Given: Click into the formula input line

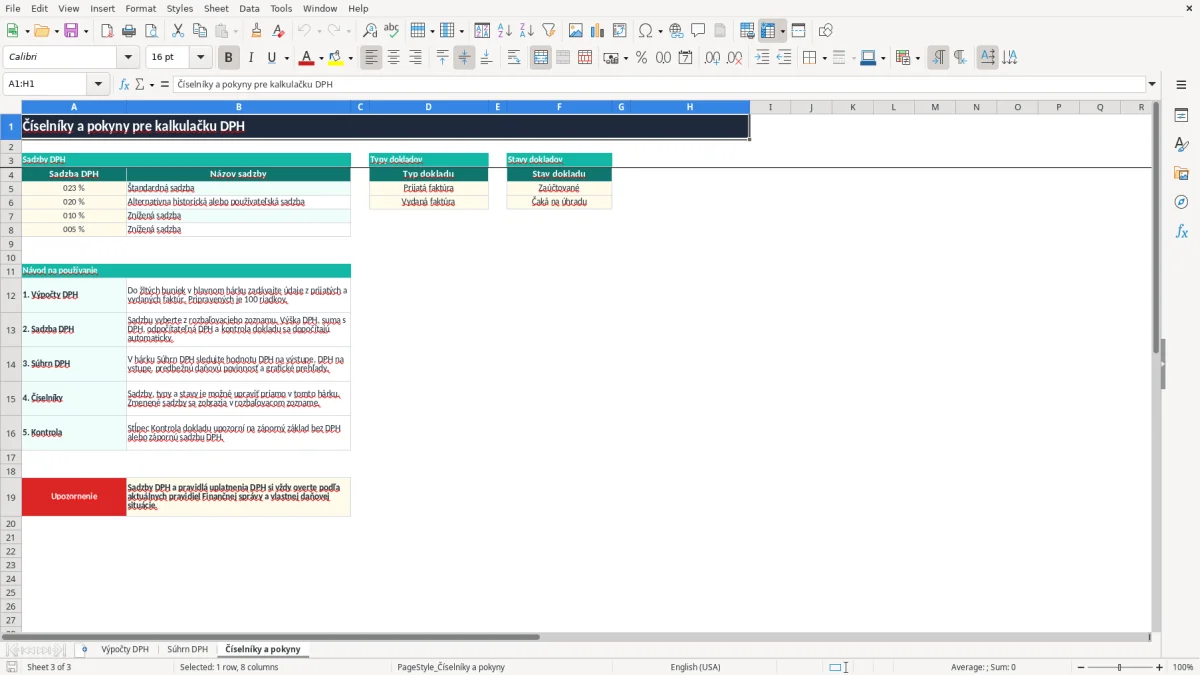Looking at the screenshot, I should point(659,85).
